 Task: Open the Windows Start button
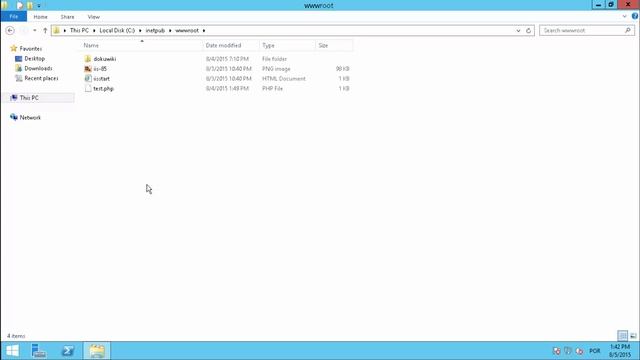[12, 351]
